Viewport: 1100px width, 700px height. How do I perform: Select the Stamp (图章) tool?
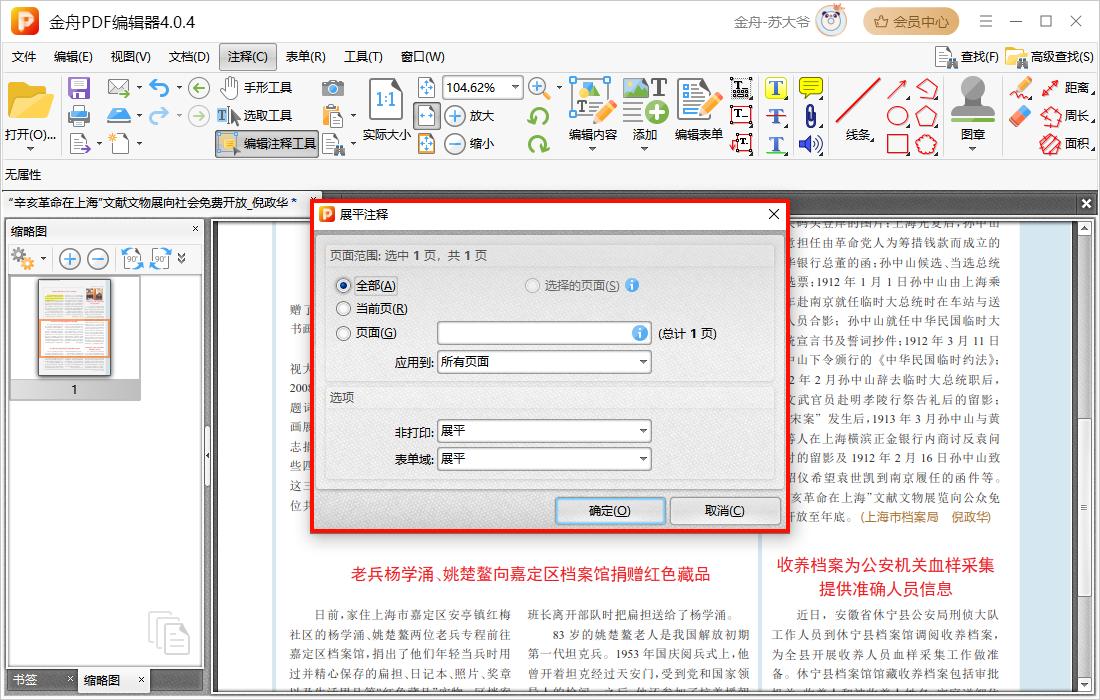pyautogui.click(x=972, y=109)
